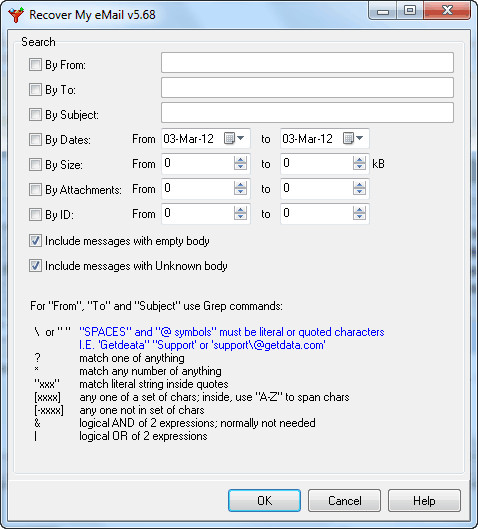
Task: Click the Recover My eMail title bar icon
Action: click(16, 15)
